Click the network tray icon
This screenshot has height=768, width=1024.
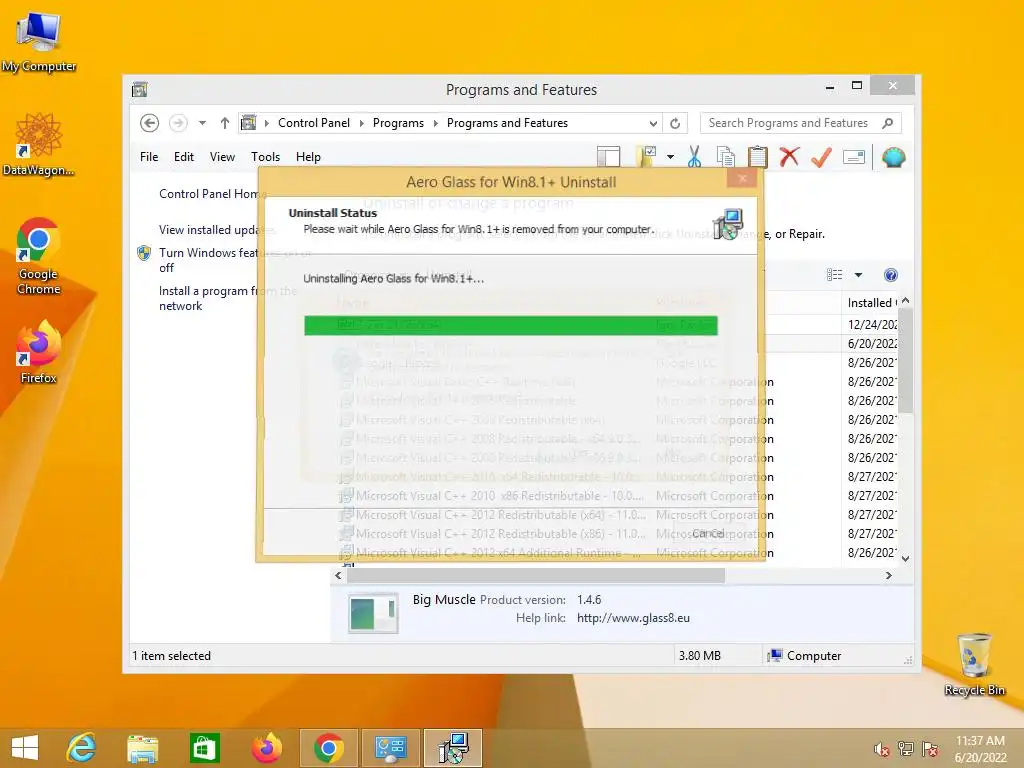click(x=906, y=749)
